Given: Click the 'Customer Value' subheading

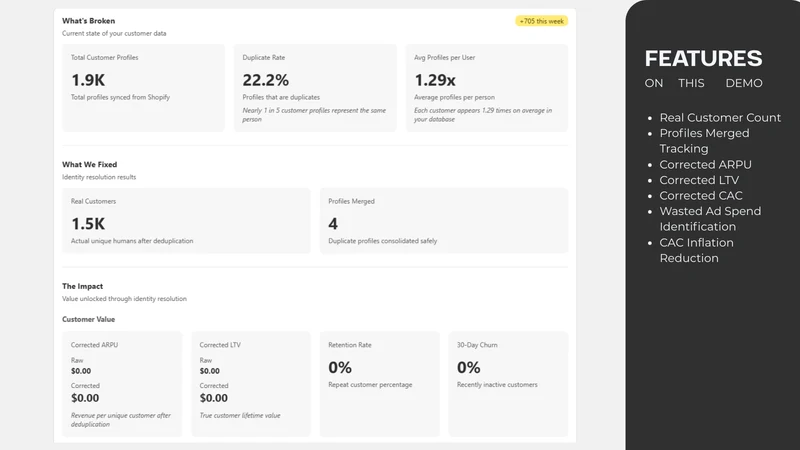Looking at the screenshot, I should [x=88, y=319].
